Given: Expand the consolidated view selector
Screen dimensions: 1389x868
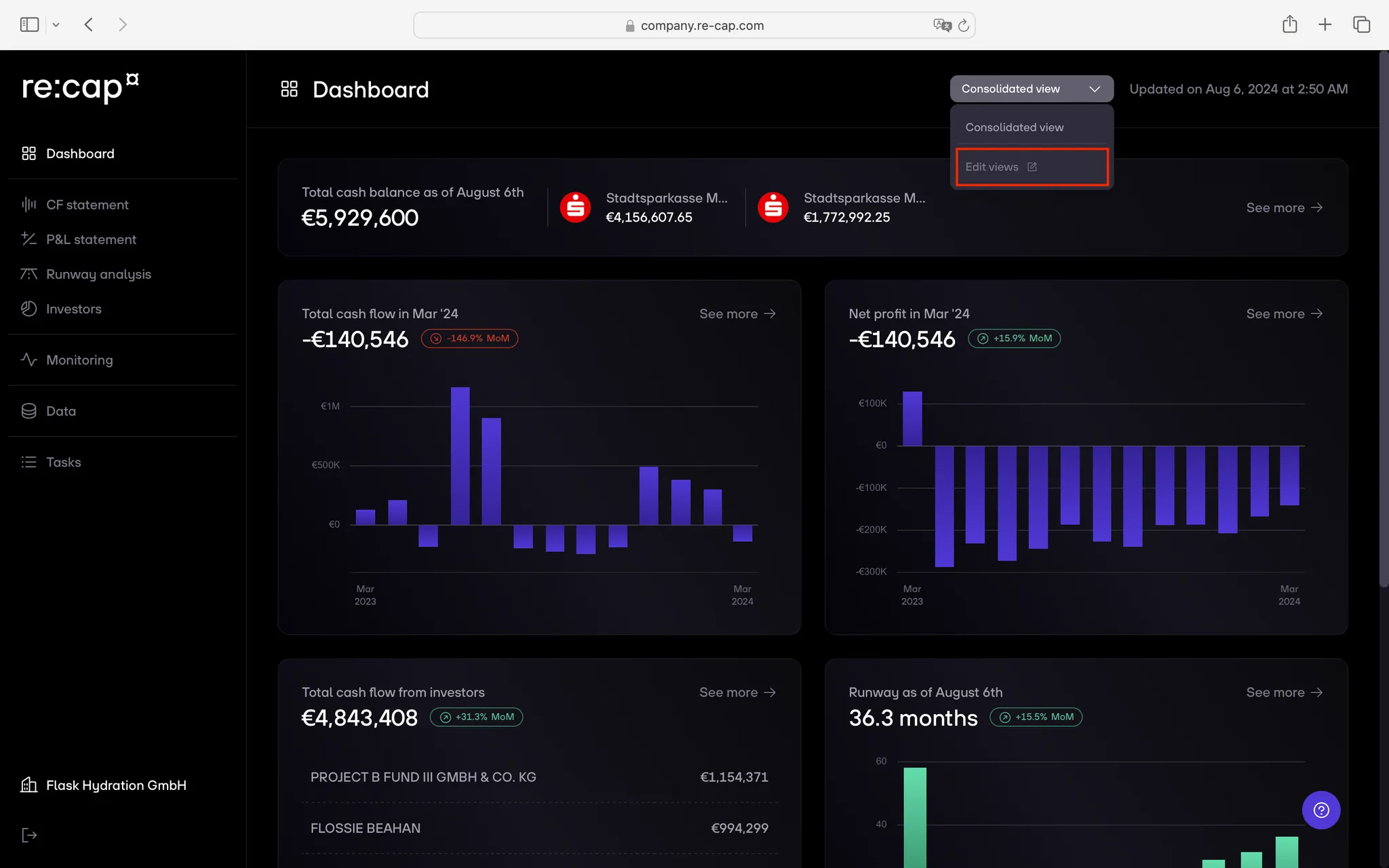Looking at the screenshot, I should pyautogui.click(x=1031, y=89).
